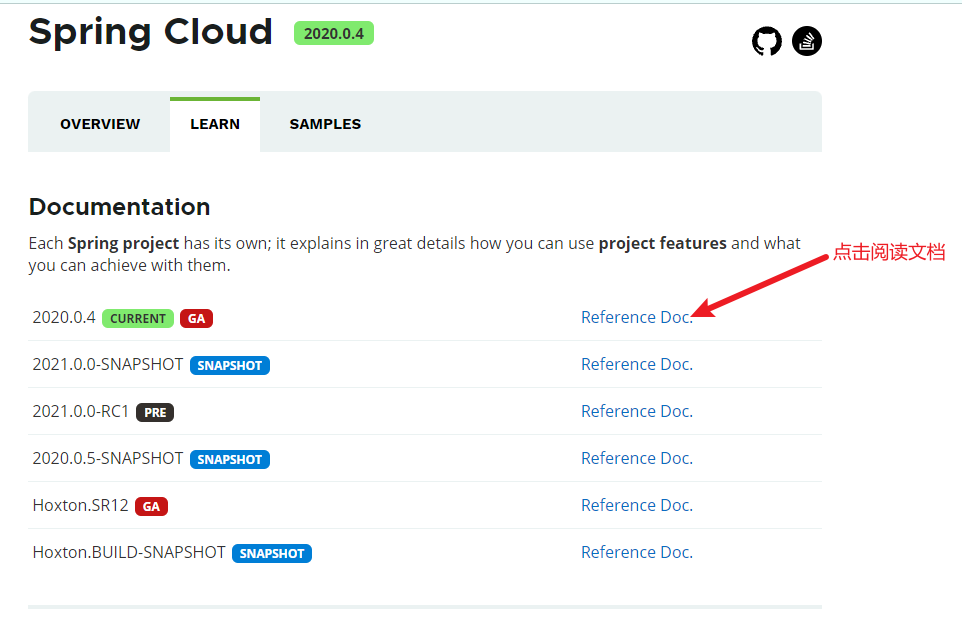The height and width of the screenshot is (625, 962).
Task: Click the GA badge next to 2020.0.4
Action: 196,318
